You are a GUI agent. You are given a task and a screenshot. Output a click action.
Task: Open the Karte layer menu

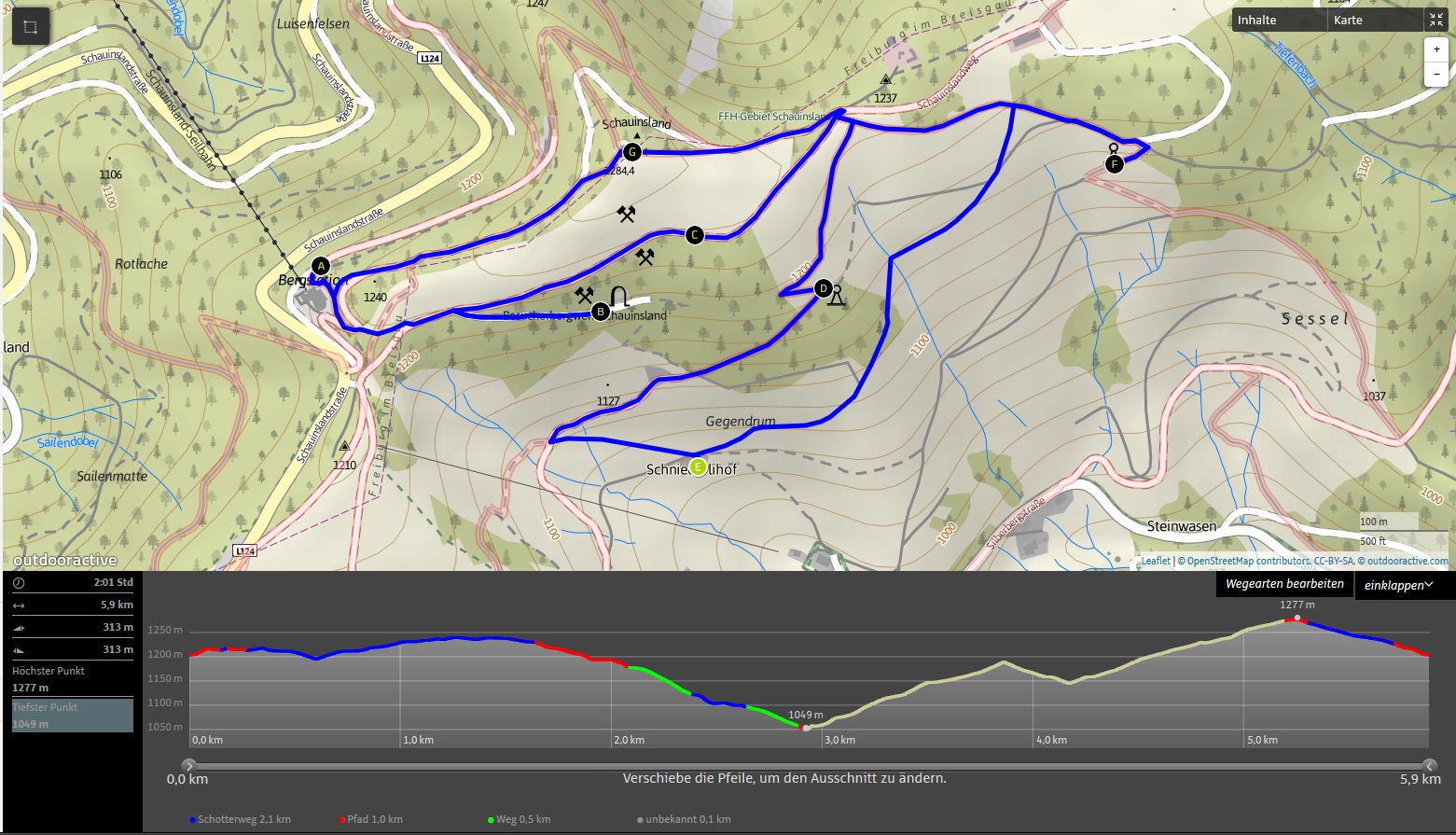tap(1374, 20)
